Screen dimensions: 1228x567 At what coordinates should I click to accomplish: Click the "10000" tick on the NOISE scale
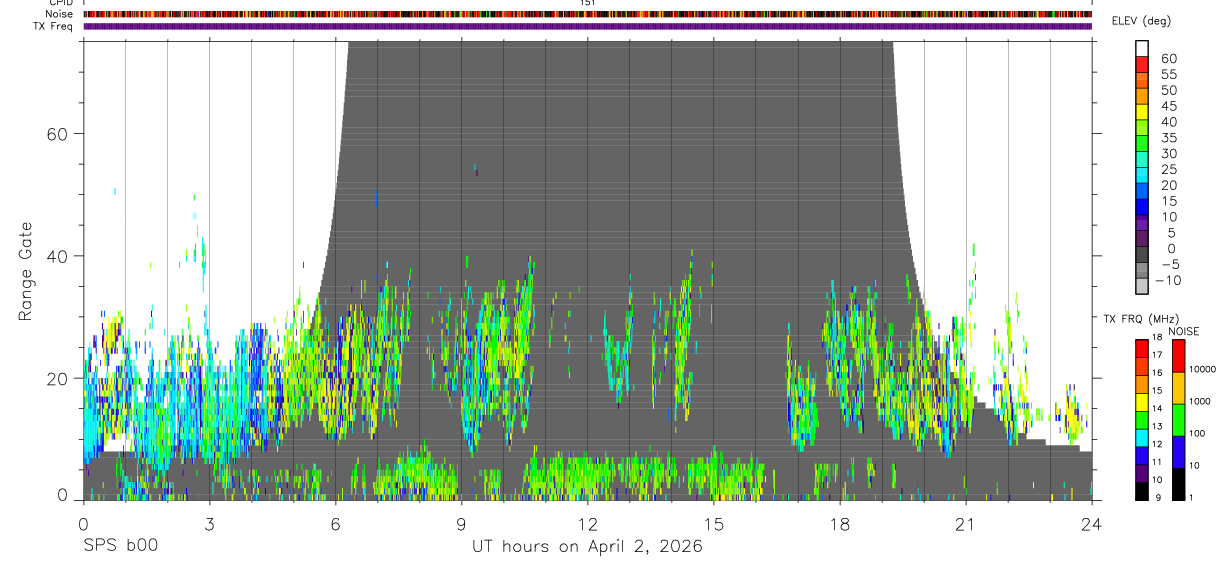click(x=1203, y=369)
